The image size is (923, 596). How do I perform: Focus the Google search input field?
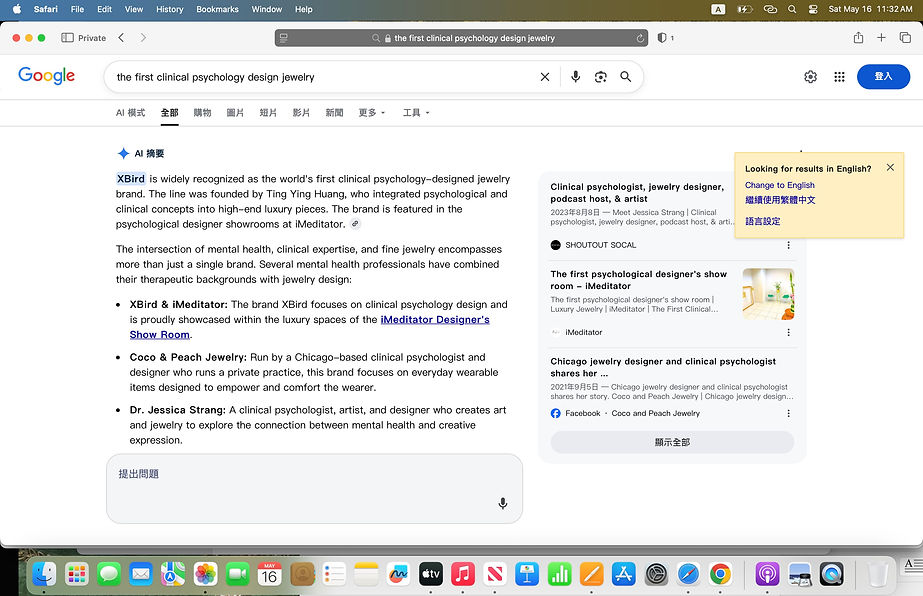pos(323,77)
